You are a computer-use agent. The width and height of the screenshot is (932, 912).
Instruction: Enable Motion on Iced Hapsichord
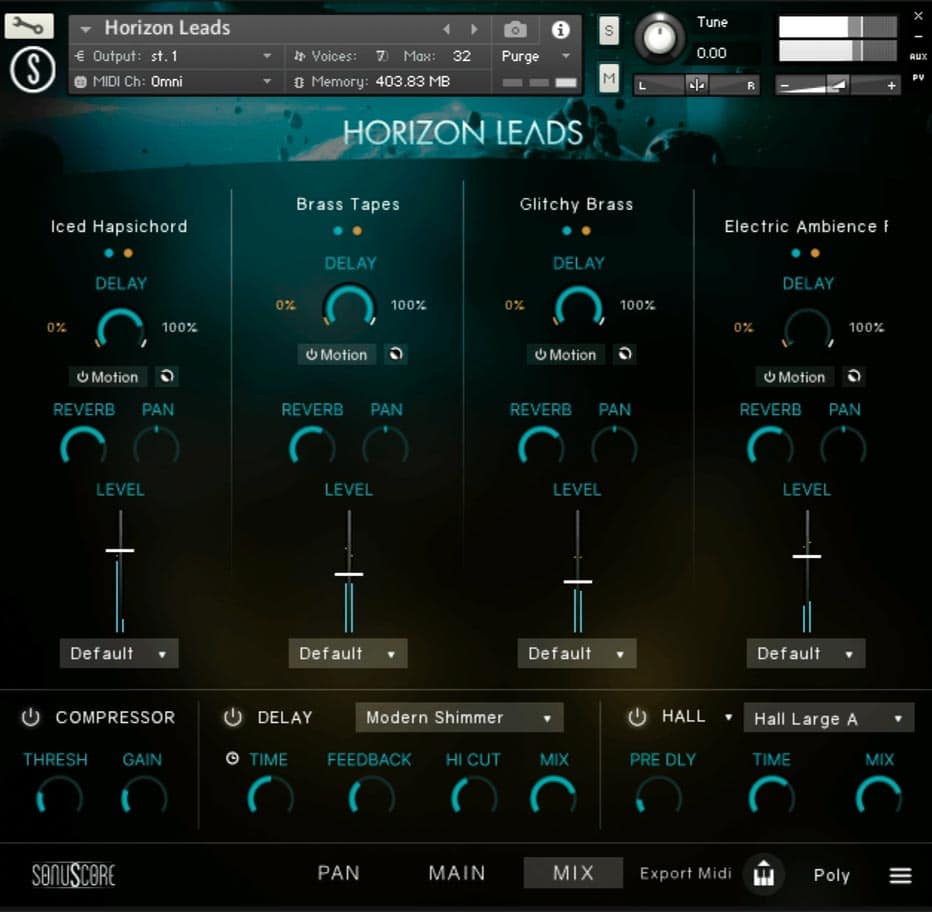[x=108, y=377]
